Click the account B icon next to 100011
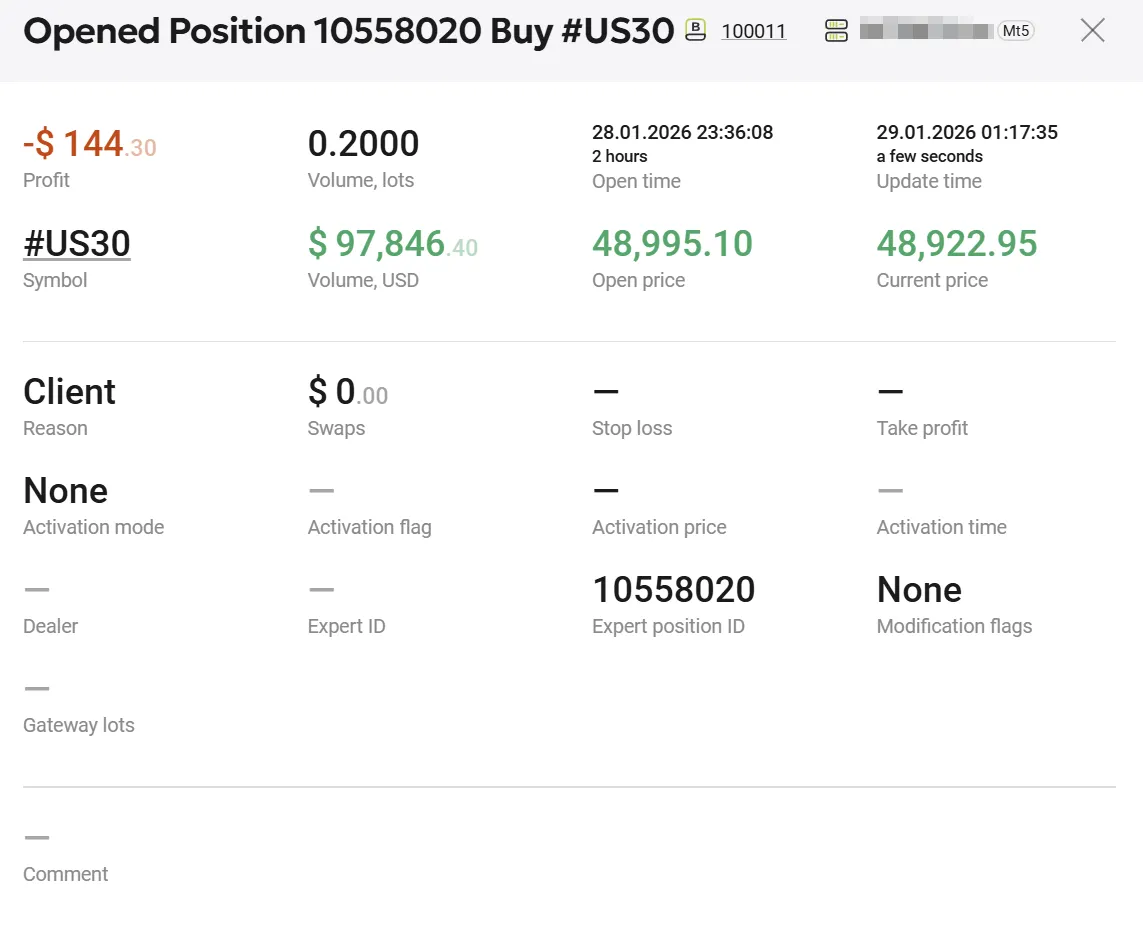The width and height of the screenshot is (1143, 940). click(x=695, y=31)
